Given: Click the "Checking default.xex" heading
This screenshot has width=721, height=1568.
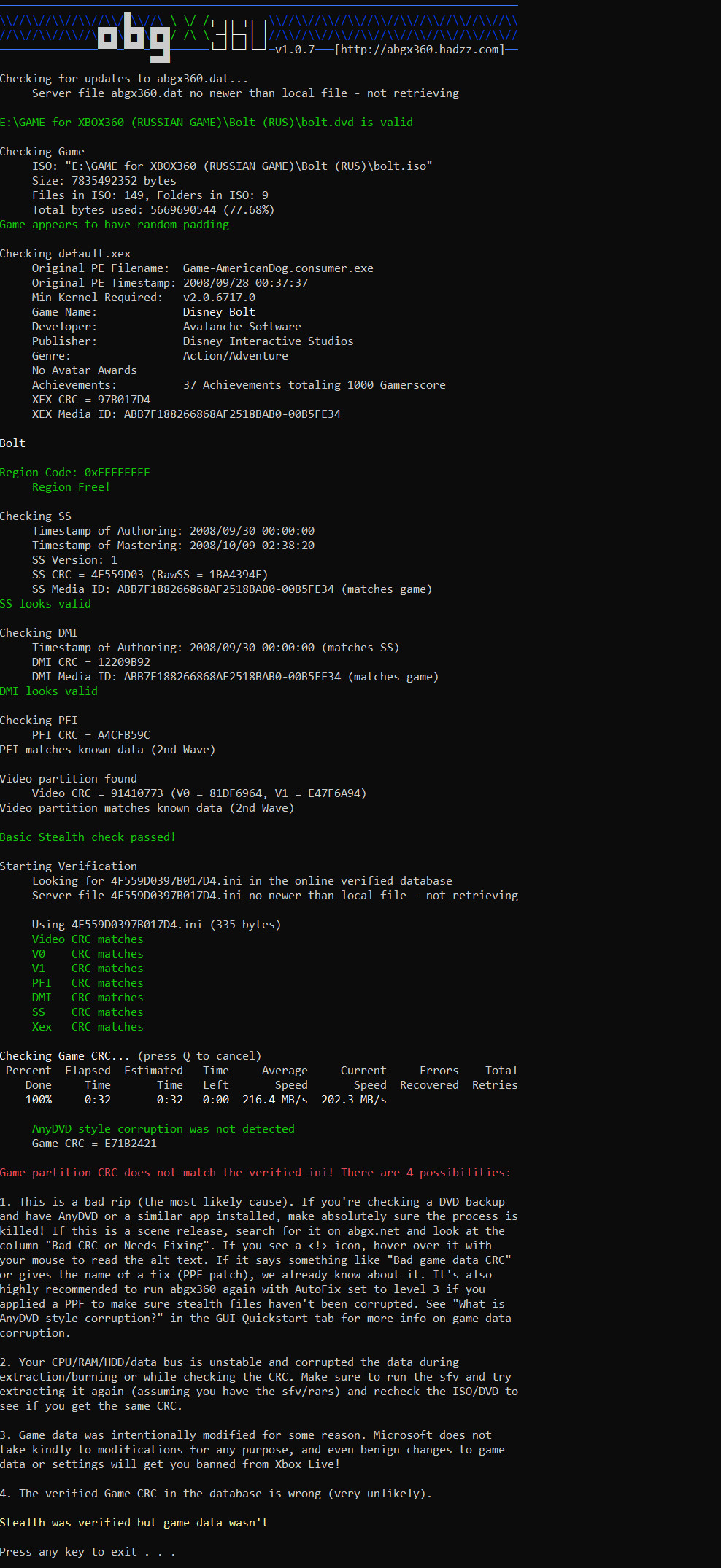Looking at the screenshot, I should tap(66, 254).
